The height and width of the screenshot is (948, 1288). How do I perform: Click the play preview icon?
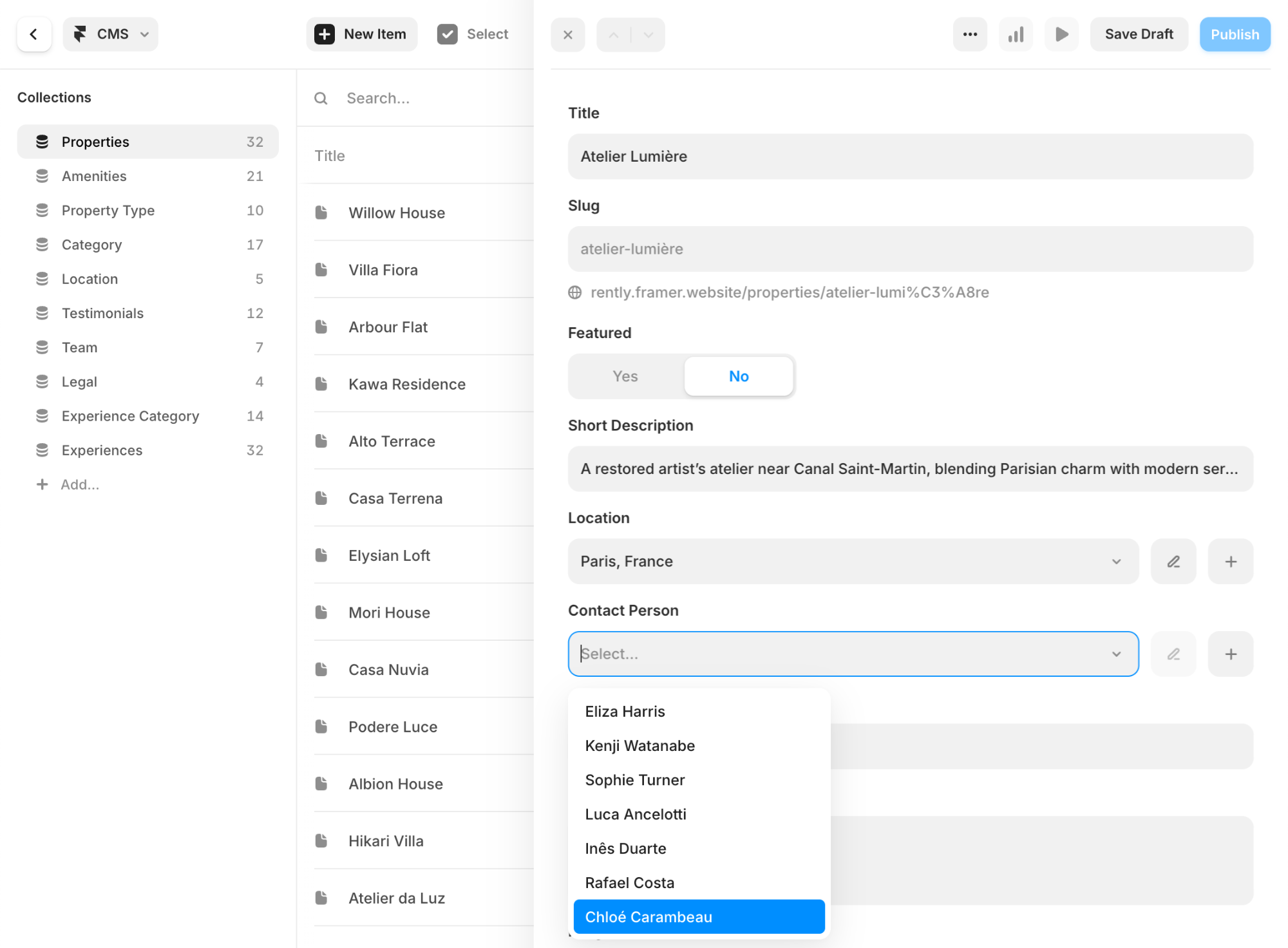point(1061,34)
